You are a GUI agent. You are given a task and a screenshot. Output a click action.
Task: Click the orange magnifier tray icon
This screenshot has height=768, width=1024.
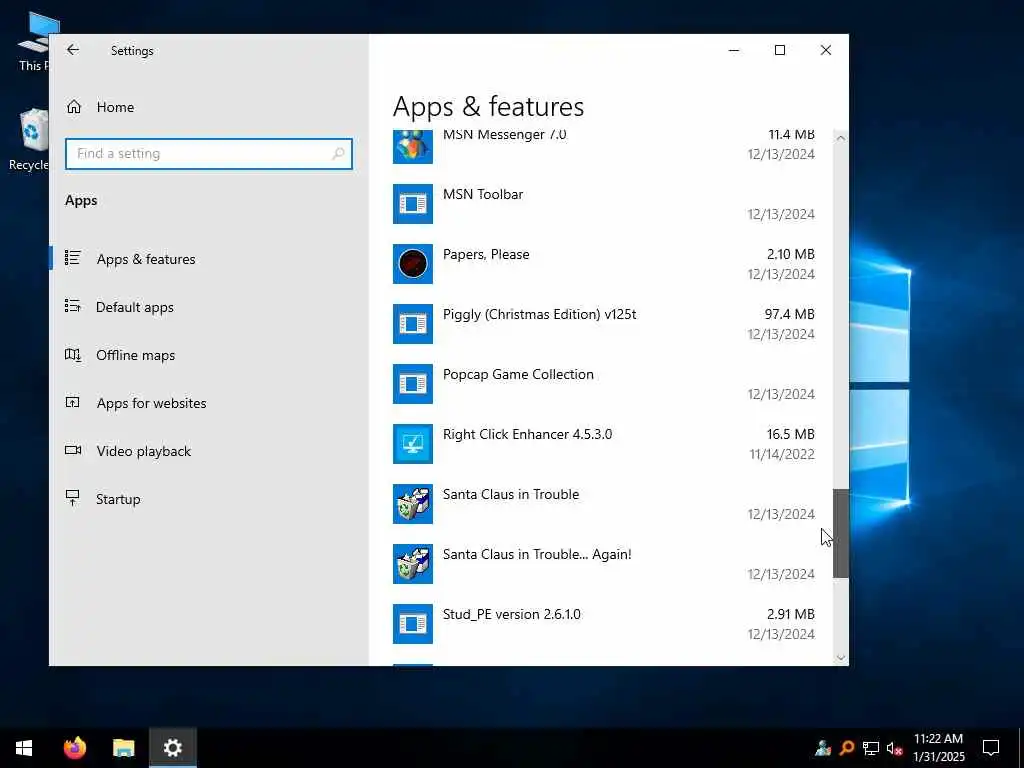tap(847, 748)
